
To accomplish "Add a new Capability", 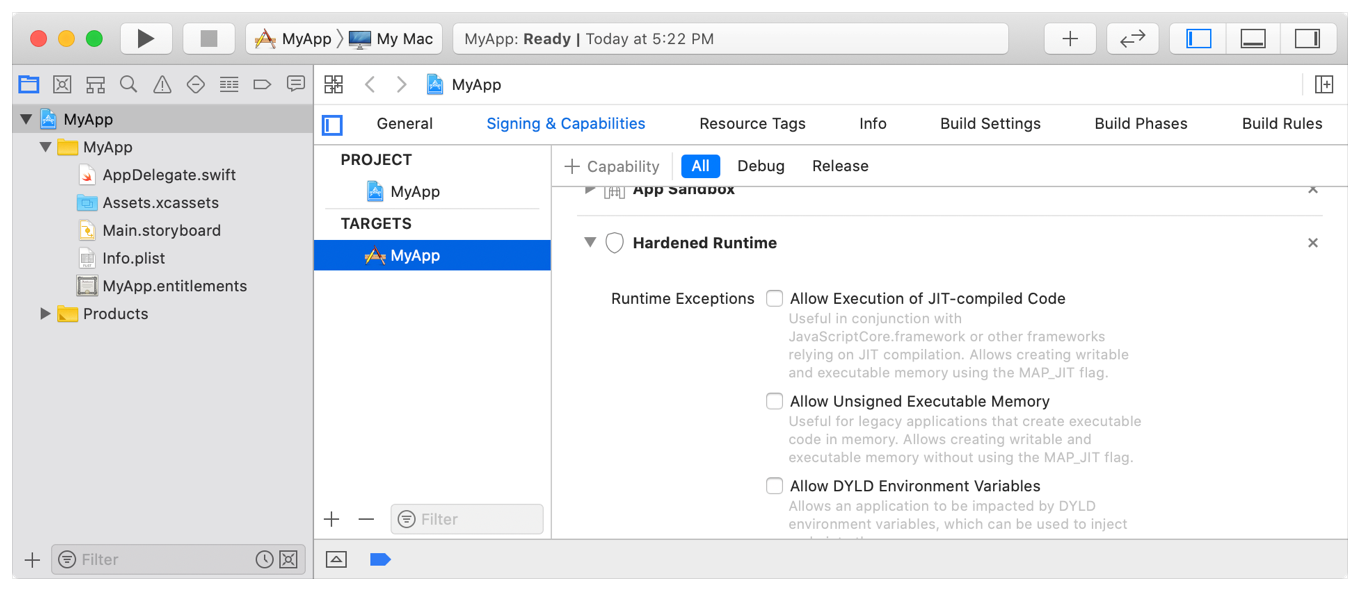I will [x=612, y=166].
